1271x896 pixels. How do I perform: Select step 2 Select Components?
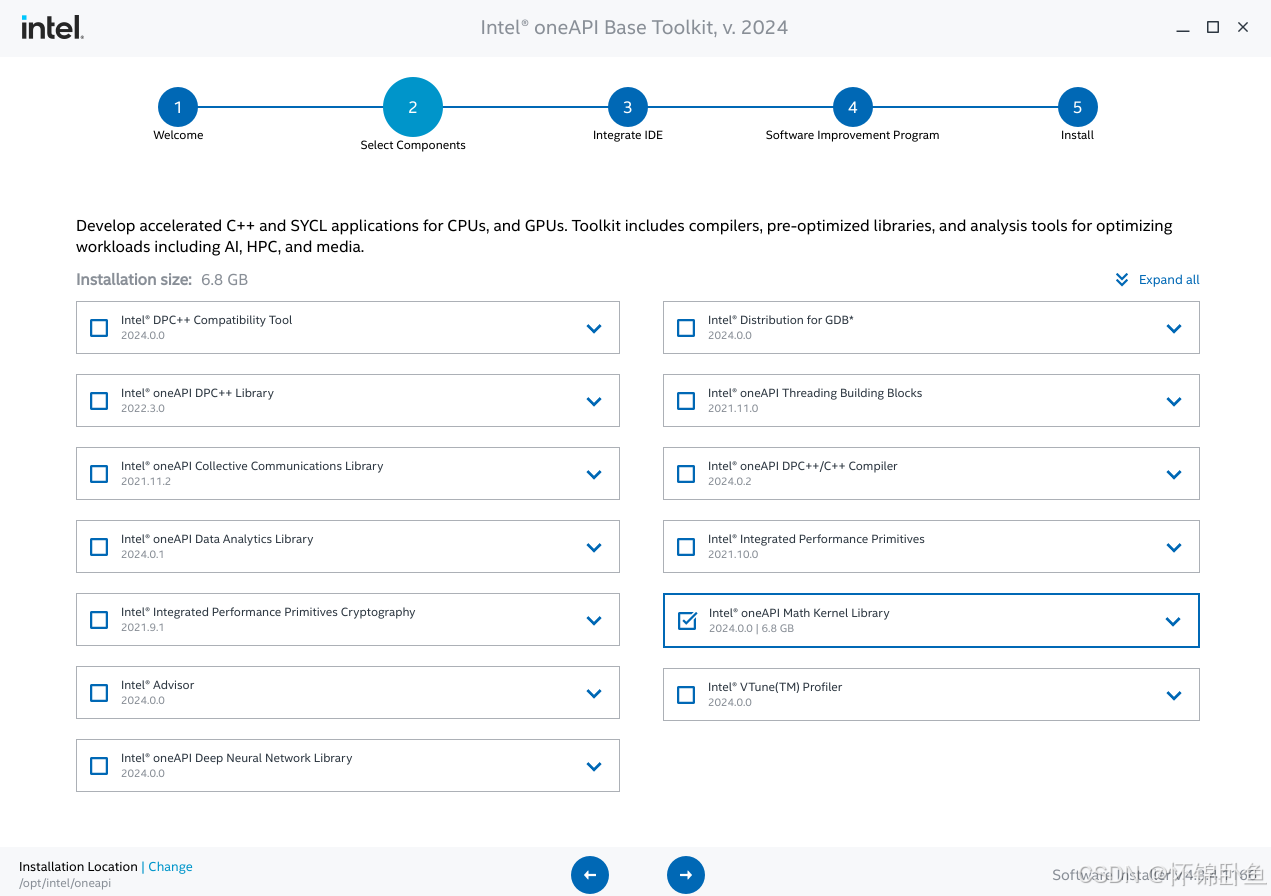pos(413,107)
